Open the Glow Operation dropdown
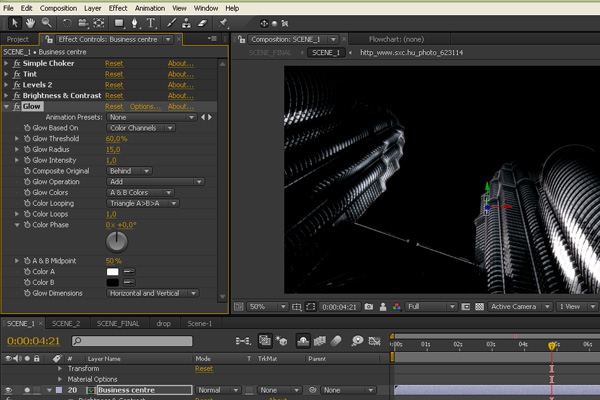 pyautogui.click(x=155, y=181)
